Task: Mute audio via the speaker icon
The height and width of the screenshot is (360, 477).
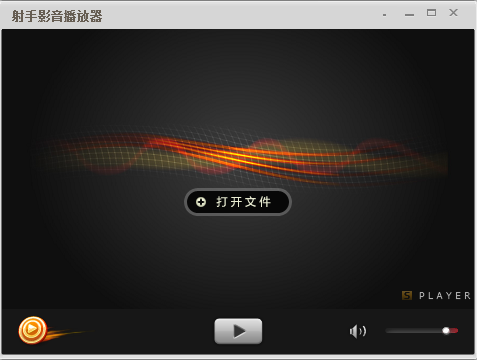Action: 358,331
